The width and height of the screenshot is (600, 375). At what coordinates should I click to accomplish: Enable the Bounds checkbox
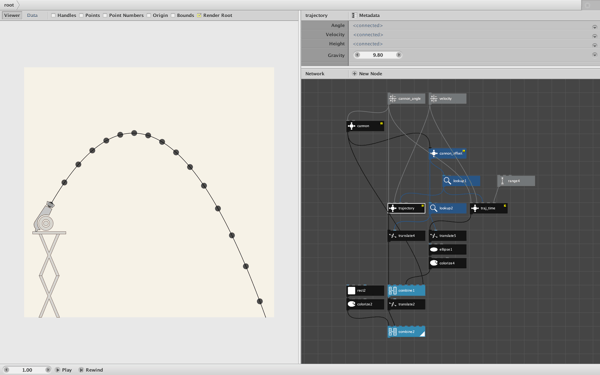coord(173,15)
